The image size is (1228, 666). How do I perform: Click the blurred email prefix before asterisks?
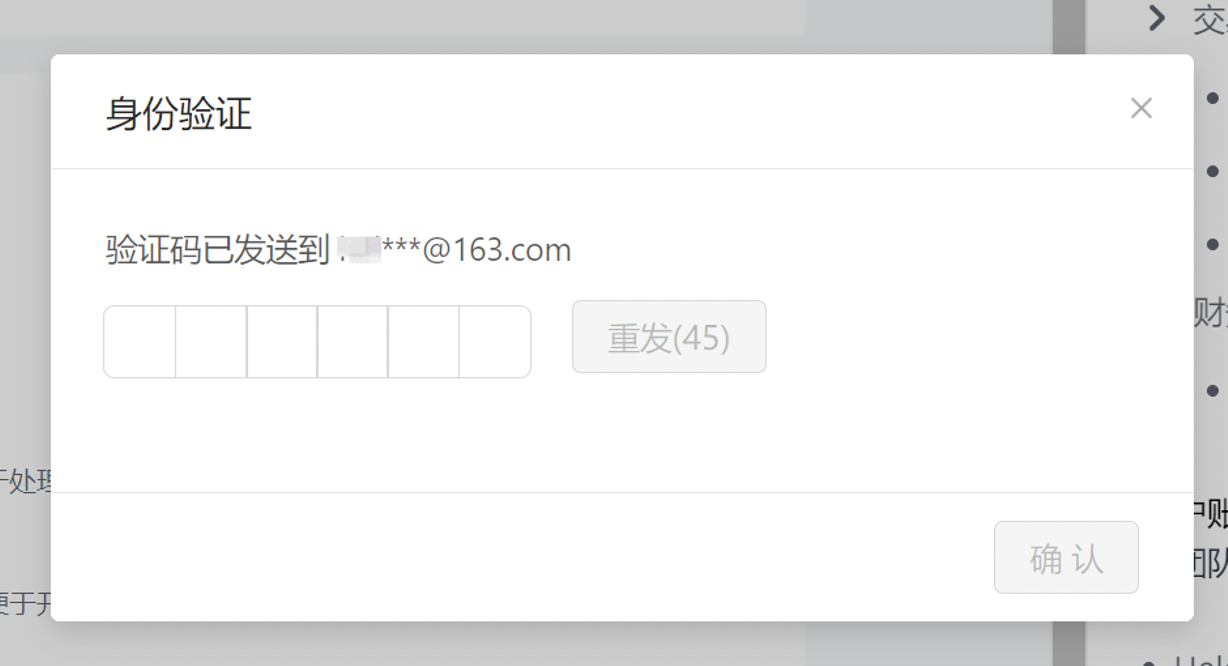(x=360, y=249)
